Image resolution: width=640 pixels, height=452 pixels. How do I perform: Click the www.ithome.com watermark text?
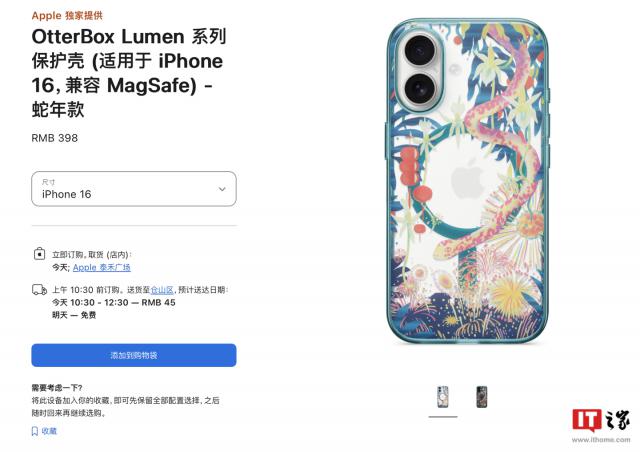601,440
